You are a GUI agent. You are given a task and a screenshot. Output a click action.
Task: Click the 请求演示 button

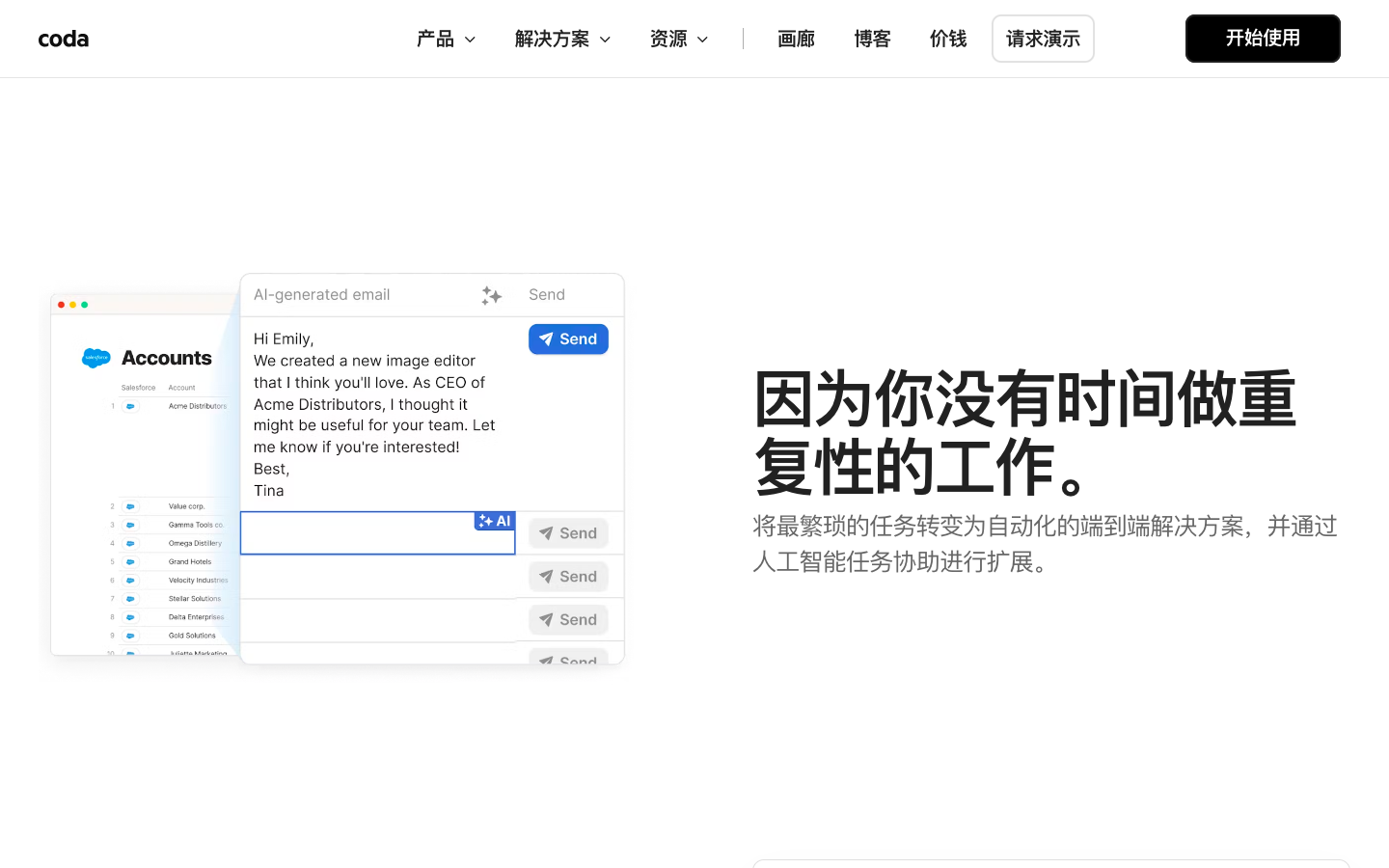1043,39
